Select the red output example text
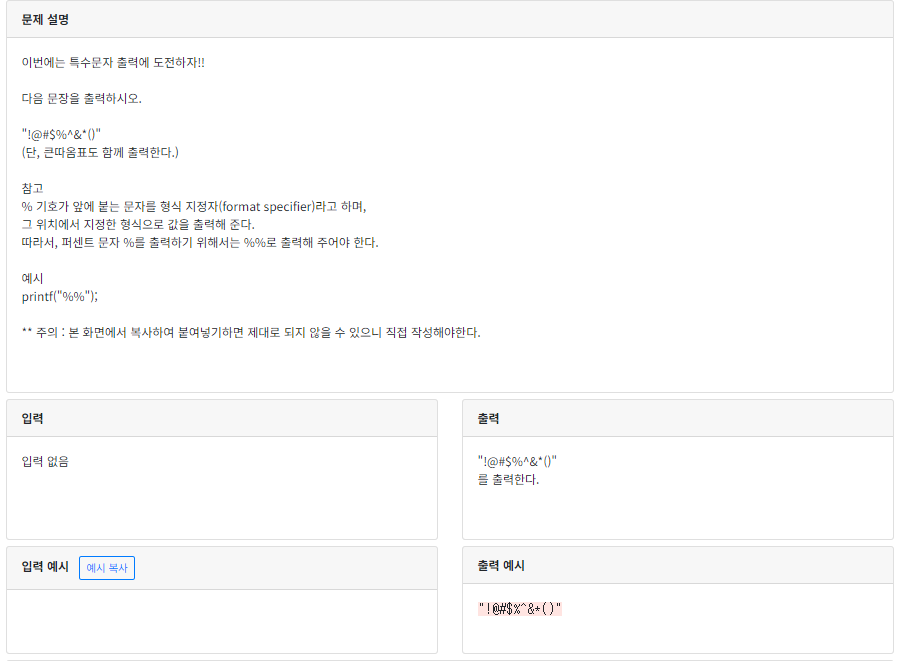 519,606
